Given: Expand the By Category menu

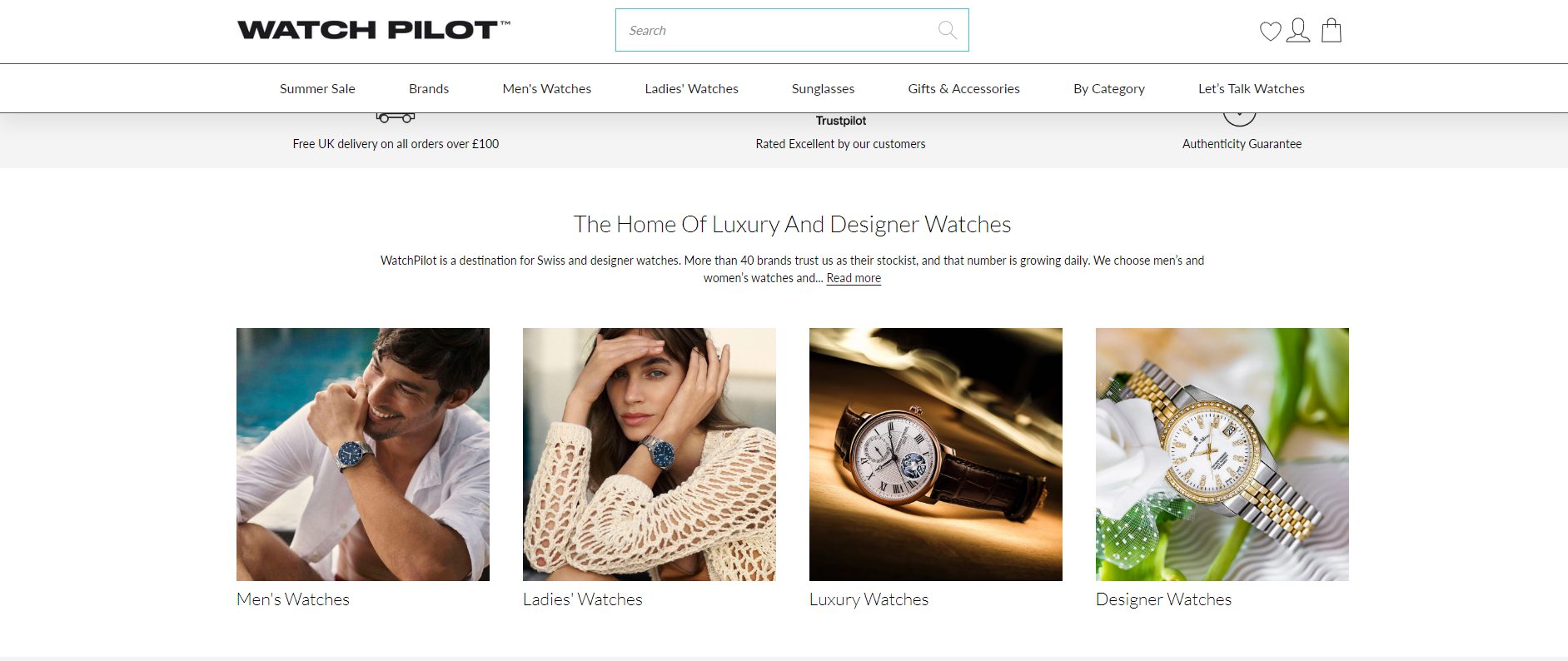Looking at the screenshot, I should (x=1109, y=89).
